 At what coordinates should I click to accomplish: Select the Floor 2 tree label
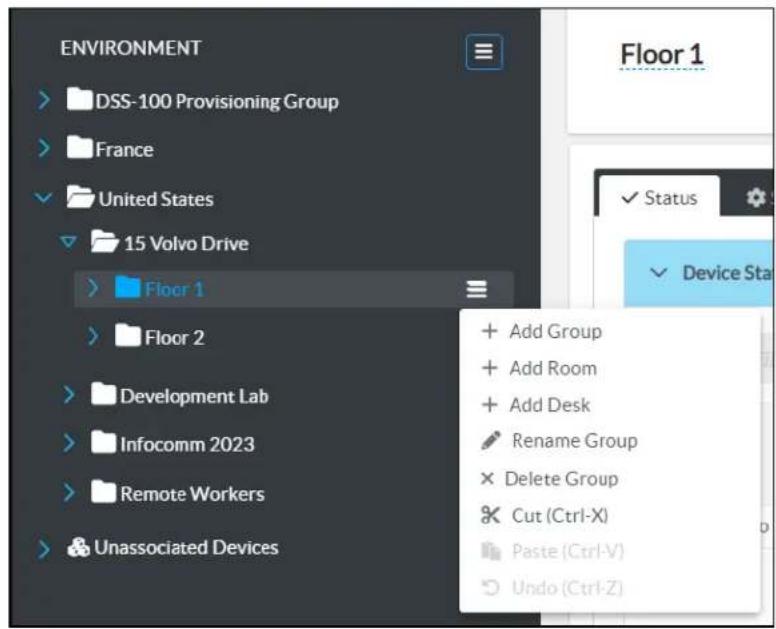pos(174,338)
